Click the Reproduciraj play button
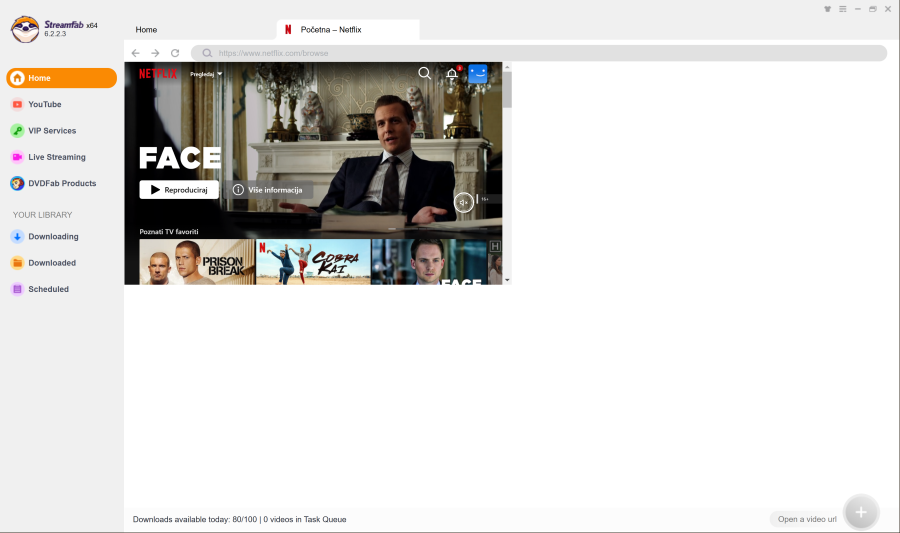The height and width of the screenshot is (533, 900). pyautogui.click(x=179, y=190)
